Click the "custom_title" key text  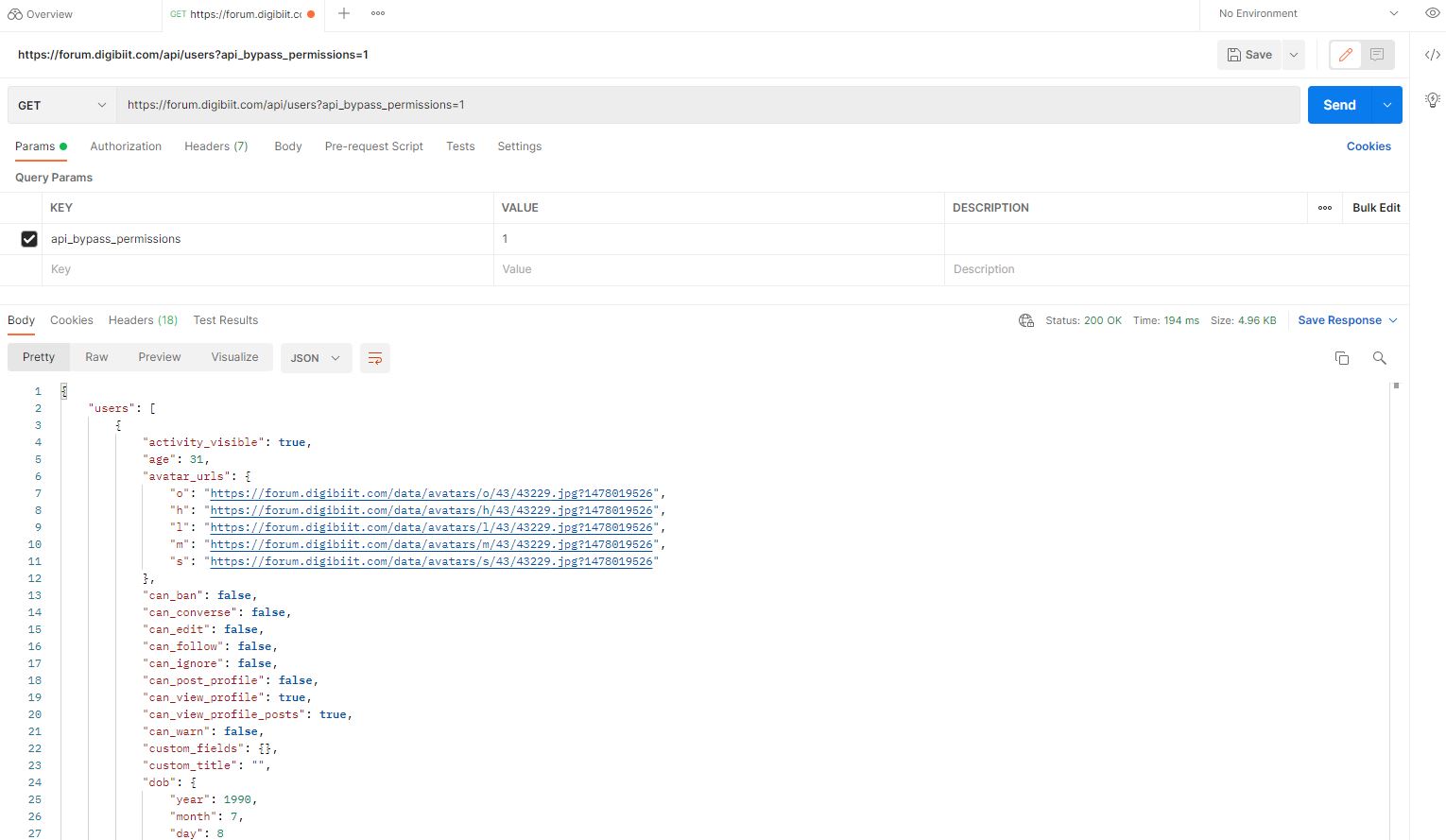(x=190, y=765)
